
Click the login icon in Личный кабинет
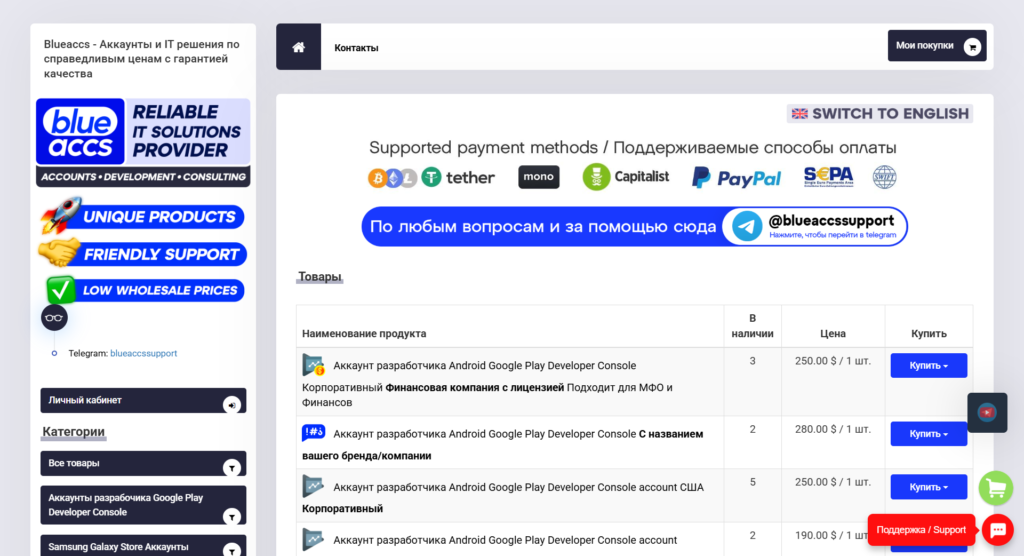[231, 405]
